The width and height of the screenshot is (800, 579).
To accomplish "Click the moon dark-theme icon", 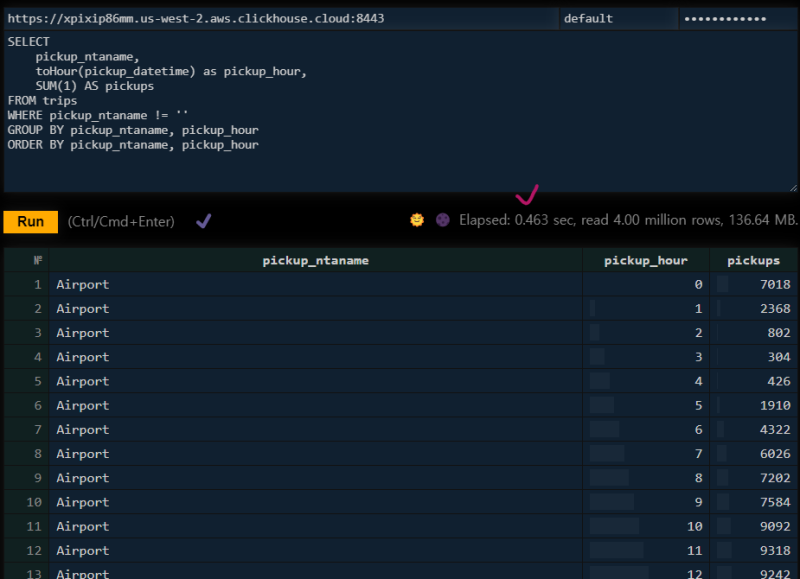I will pyautogui.click(x=442, y=220).
